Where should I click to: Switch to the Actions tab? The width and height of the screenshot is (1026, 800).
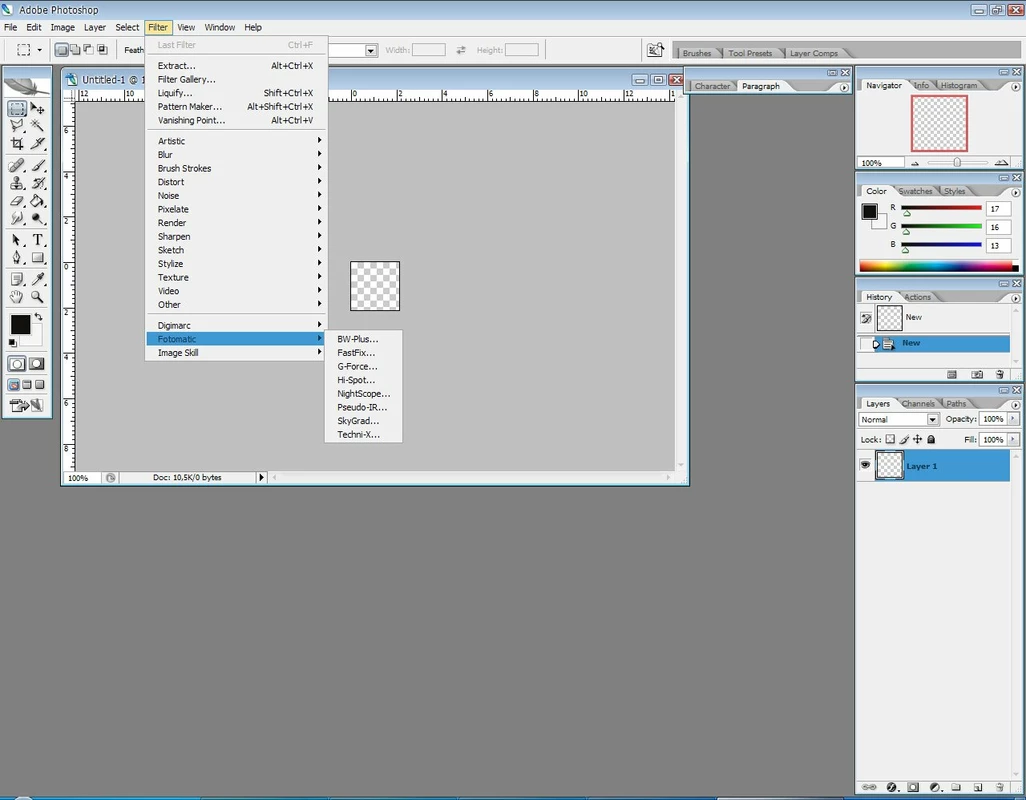click(917, 297)
